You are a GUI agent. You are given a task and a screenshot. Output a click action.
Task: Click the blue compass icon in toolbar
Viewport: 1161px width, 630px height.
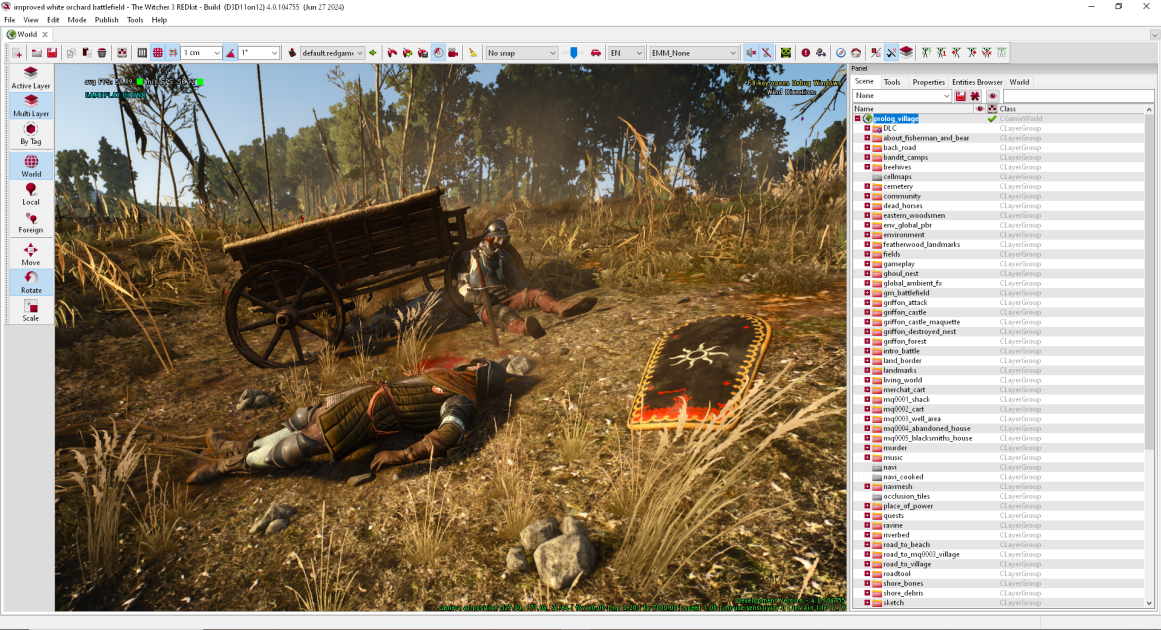coord(840,53)
